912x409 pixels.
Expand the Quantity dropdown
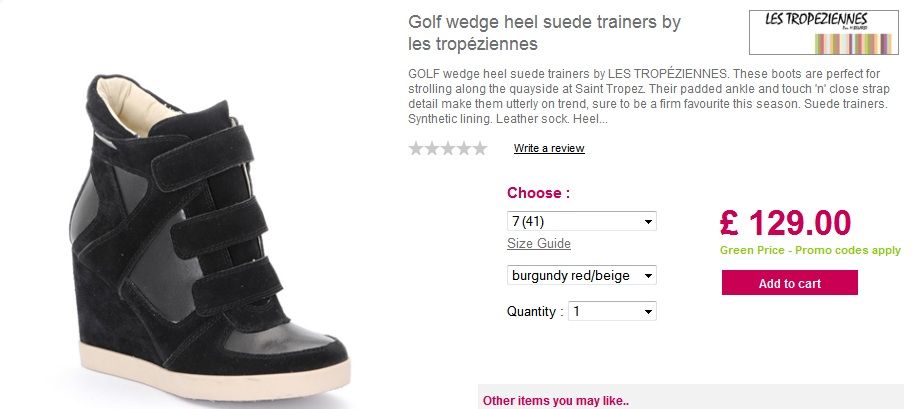coord(612,311)
